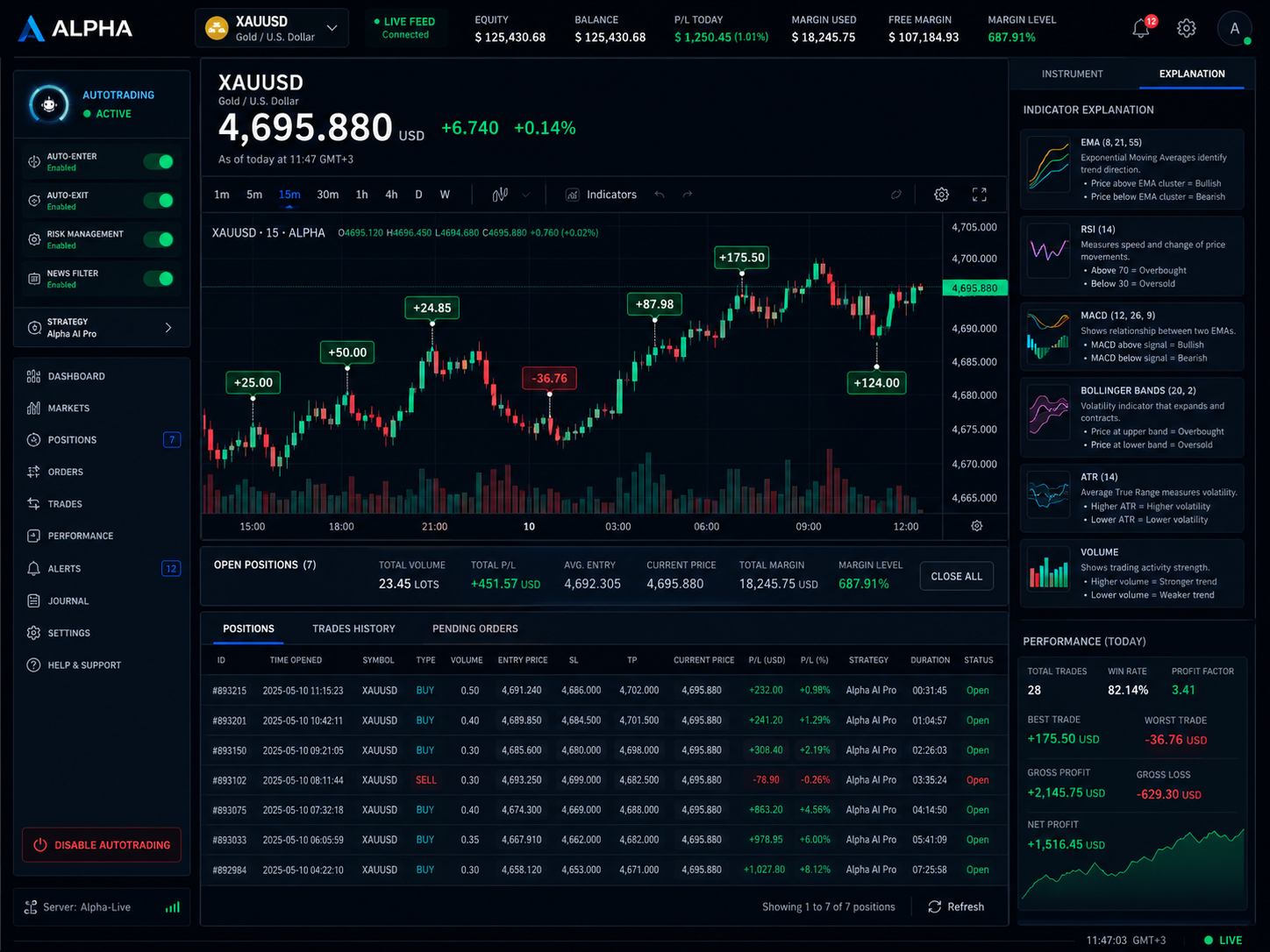
Task: Click the chart link/sync icon
Action: click(x=895, y=195)
